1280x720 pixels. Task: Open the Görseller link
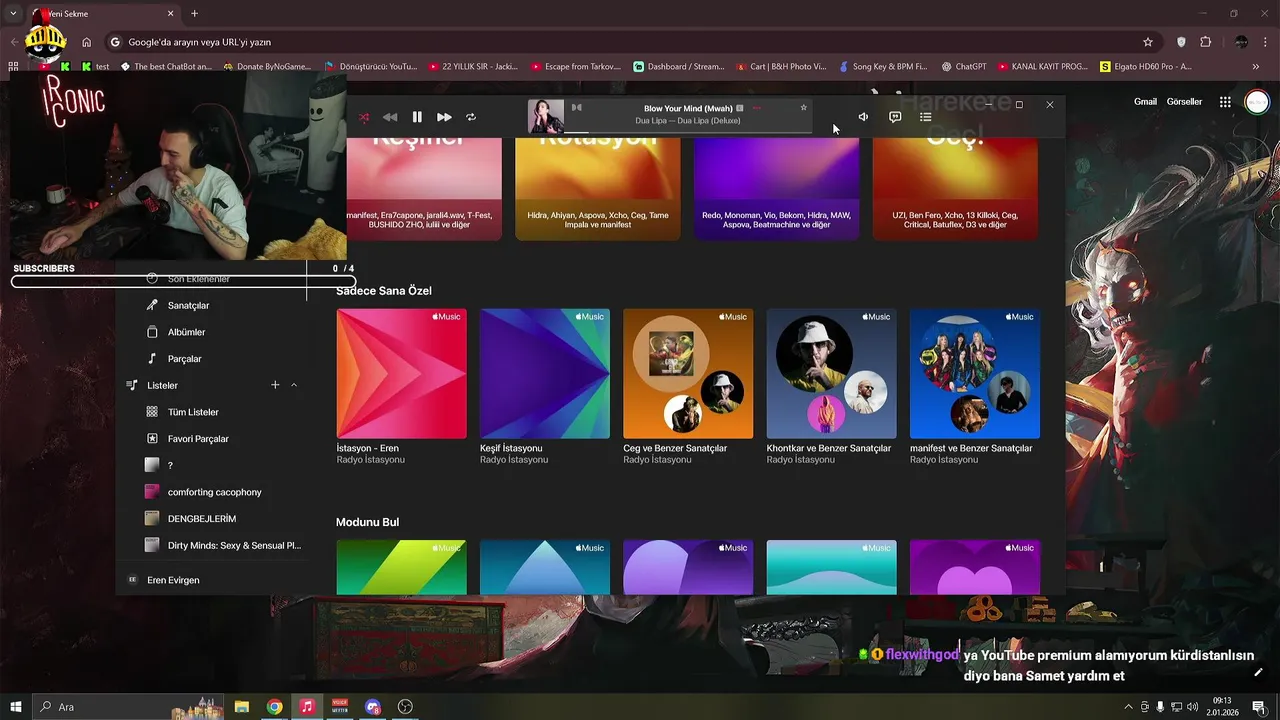1185,102
